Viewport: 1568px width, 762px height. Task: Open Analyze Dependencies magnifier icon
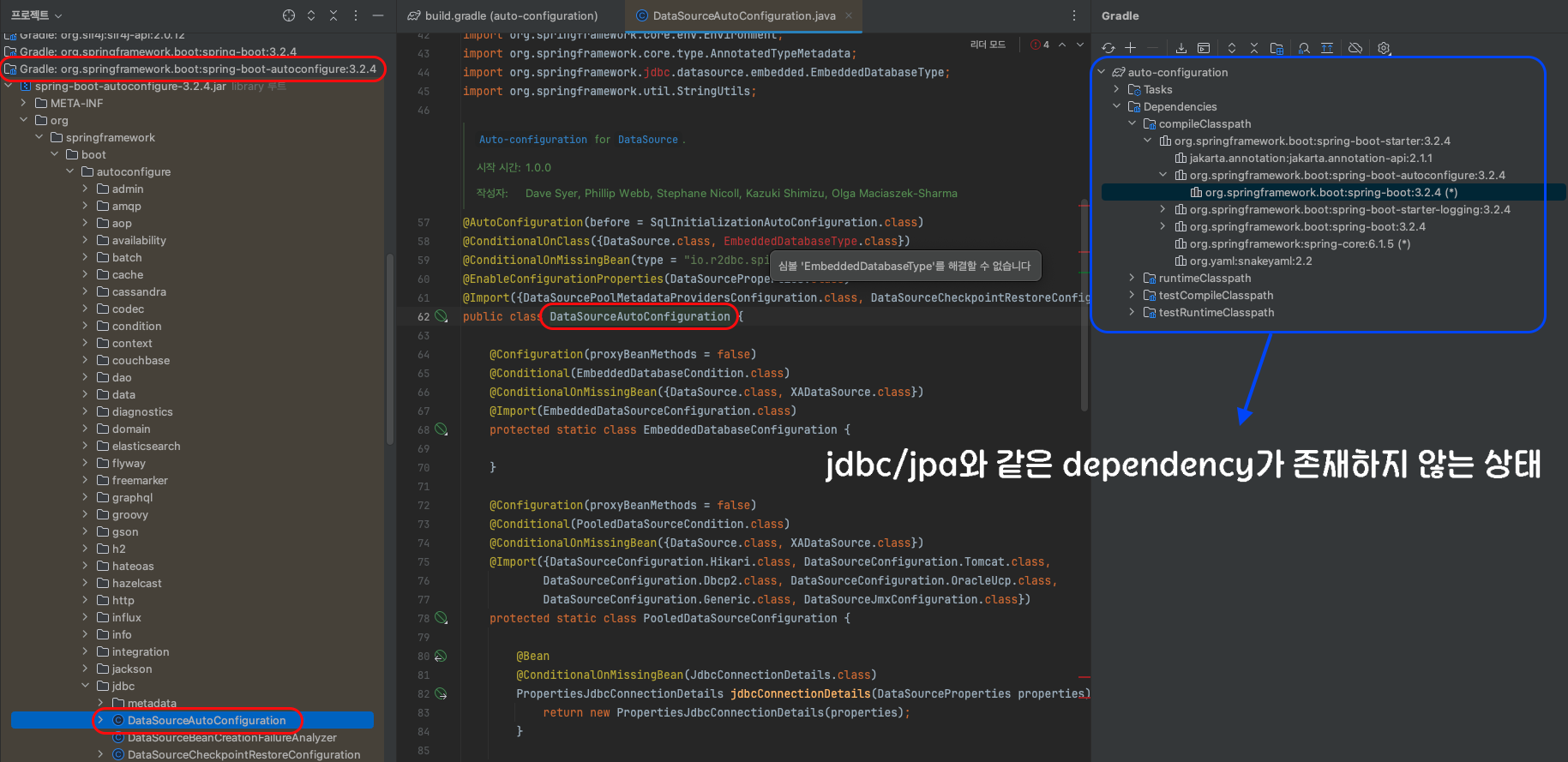tap(1304, 48)
